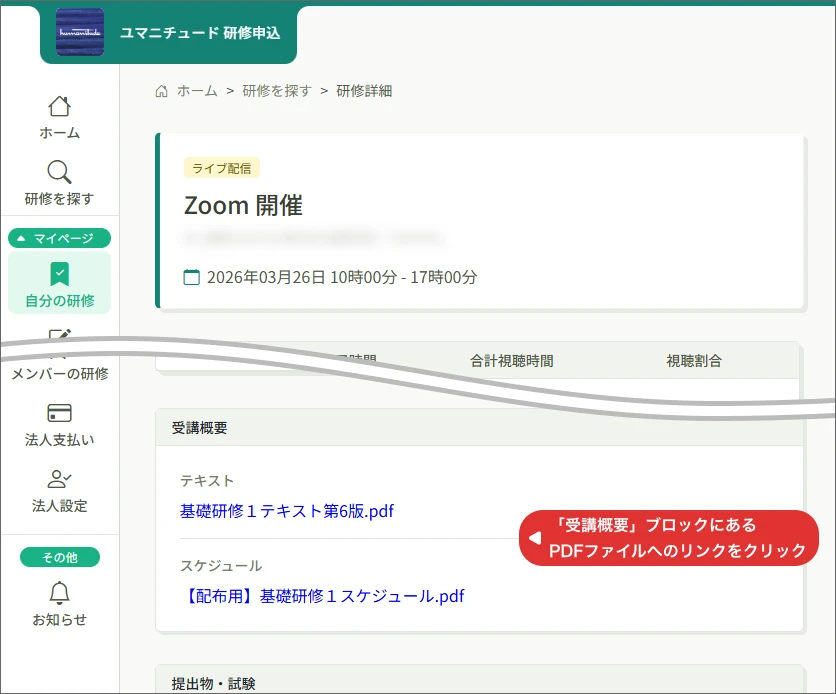836x694 pixels.
Task: Open the magnifier search icon for 研修を探す
Action: [59, 172]
